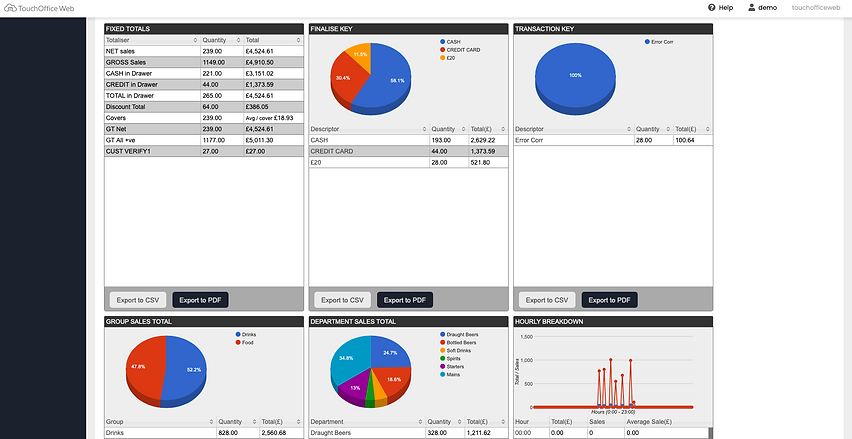Screen dimensions: 852x439
Task: Sort Finalise Key by Total(£) column
Action: coord(488,129)
